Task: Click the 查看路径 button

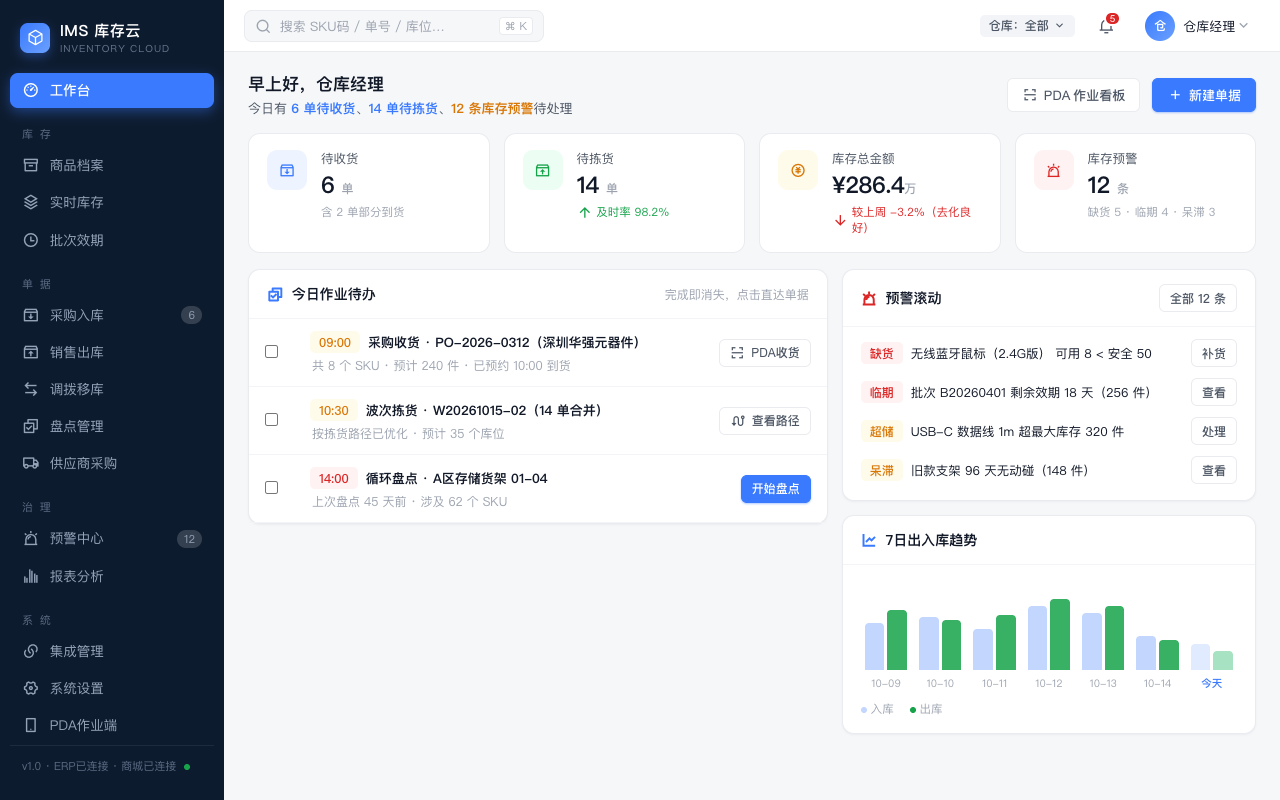Action: [x=765, y=421]
